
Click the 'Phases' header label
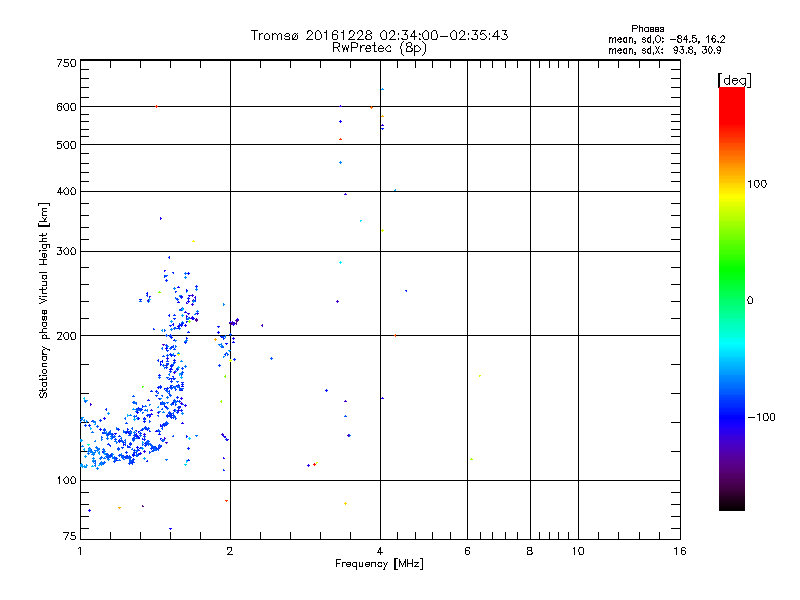click(647, 29)
